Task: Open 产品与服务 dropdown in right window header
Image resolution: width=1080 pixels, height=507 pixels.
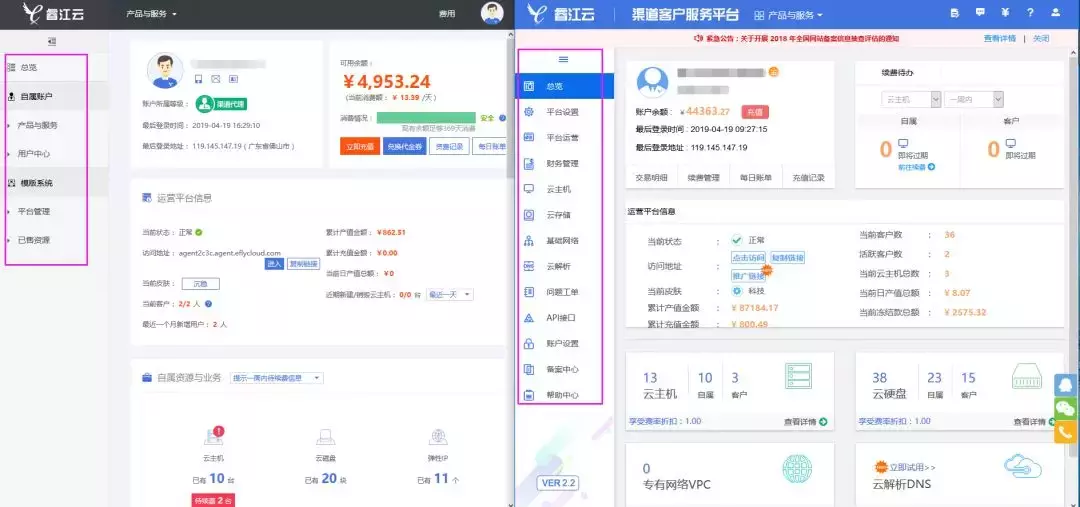Action: (x=789, y=14)
